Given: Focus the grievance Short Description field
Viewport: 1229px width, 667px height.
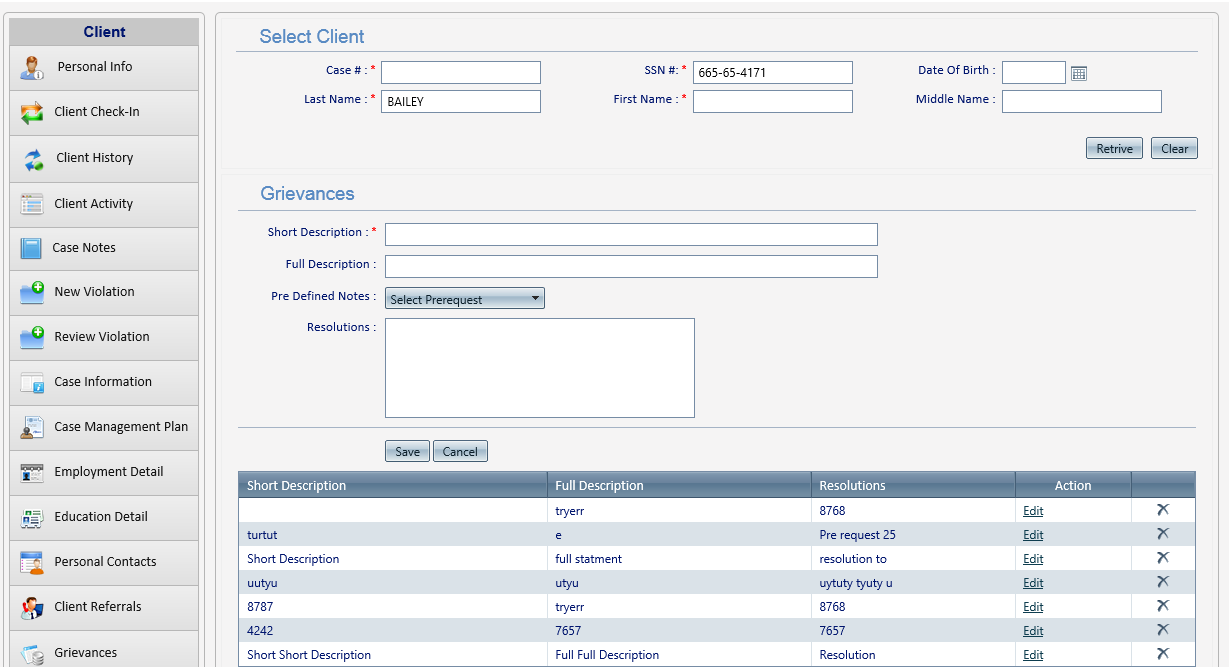Looking at the screenshot, I should pos(631,234).
